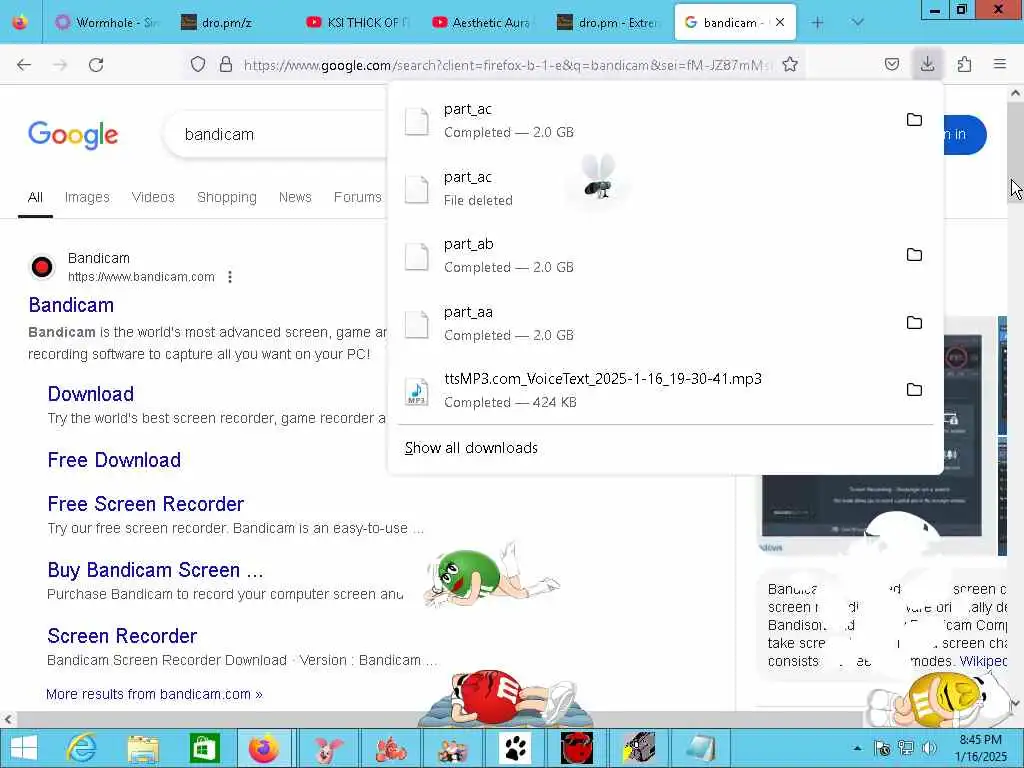The image size is (1024, 768).
Task: Switch to the Aesthetic Aura tab
Action: (x=484, y=22)
